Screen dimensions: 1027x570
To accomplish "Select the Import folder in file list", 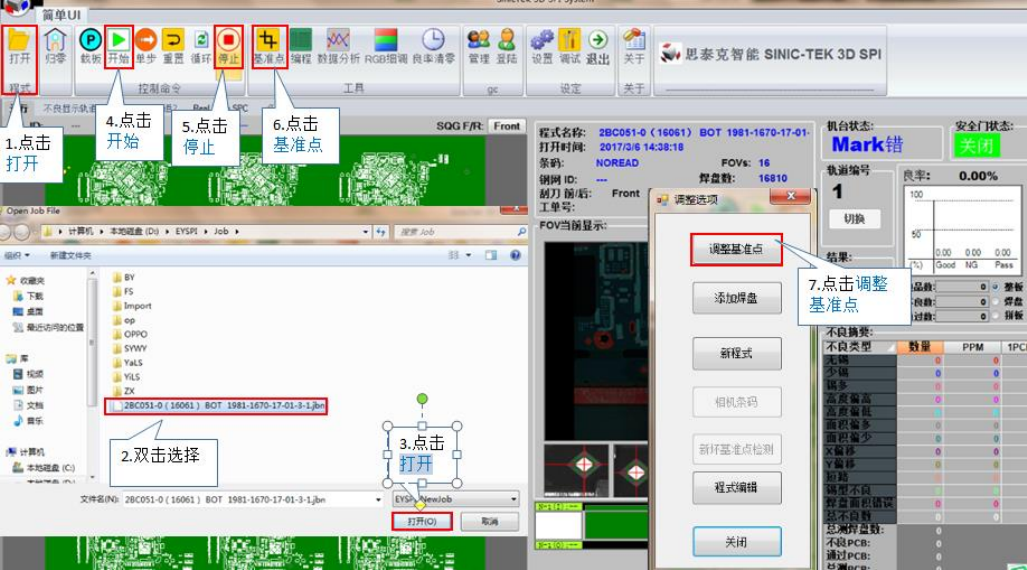I will (x=132, y=306).
